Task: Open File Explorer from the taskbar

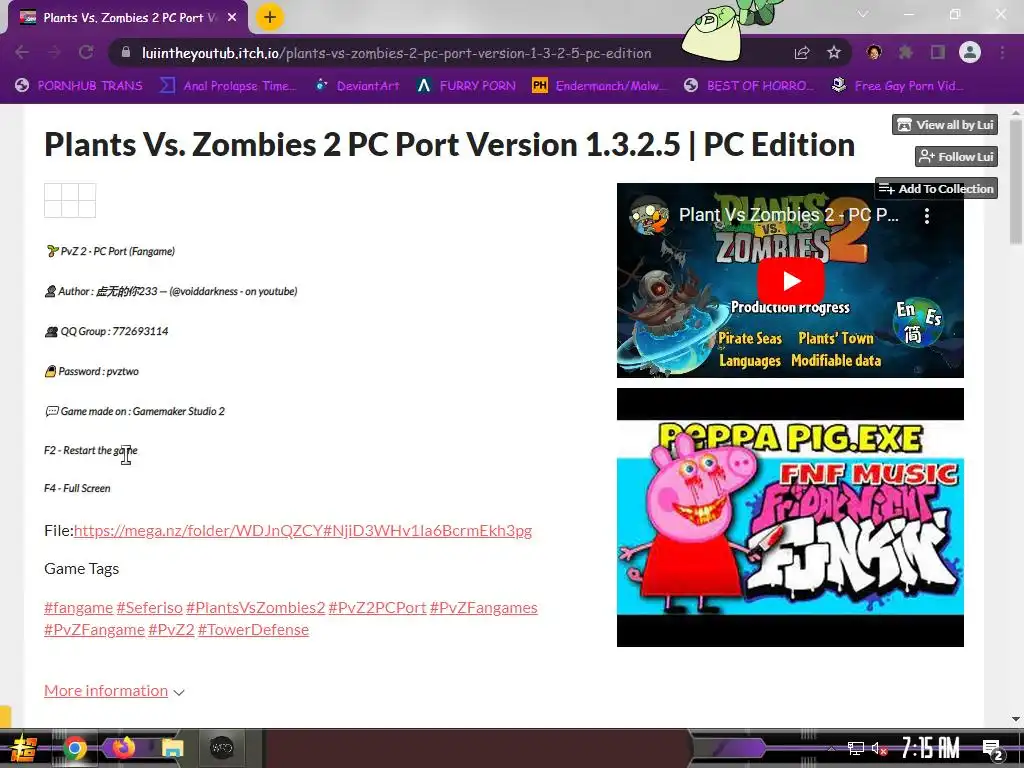Action: pos(173,748)
